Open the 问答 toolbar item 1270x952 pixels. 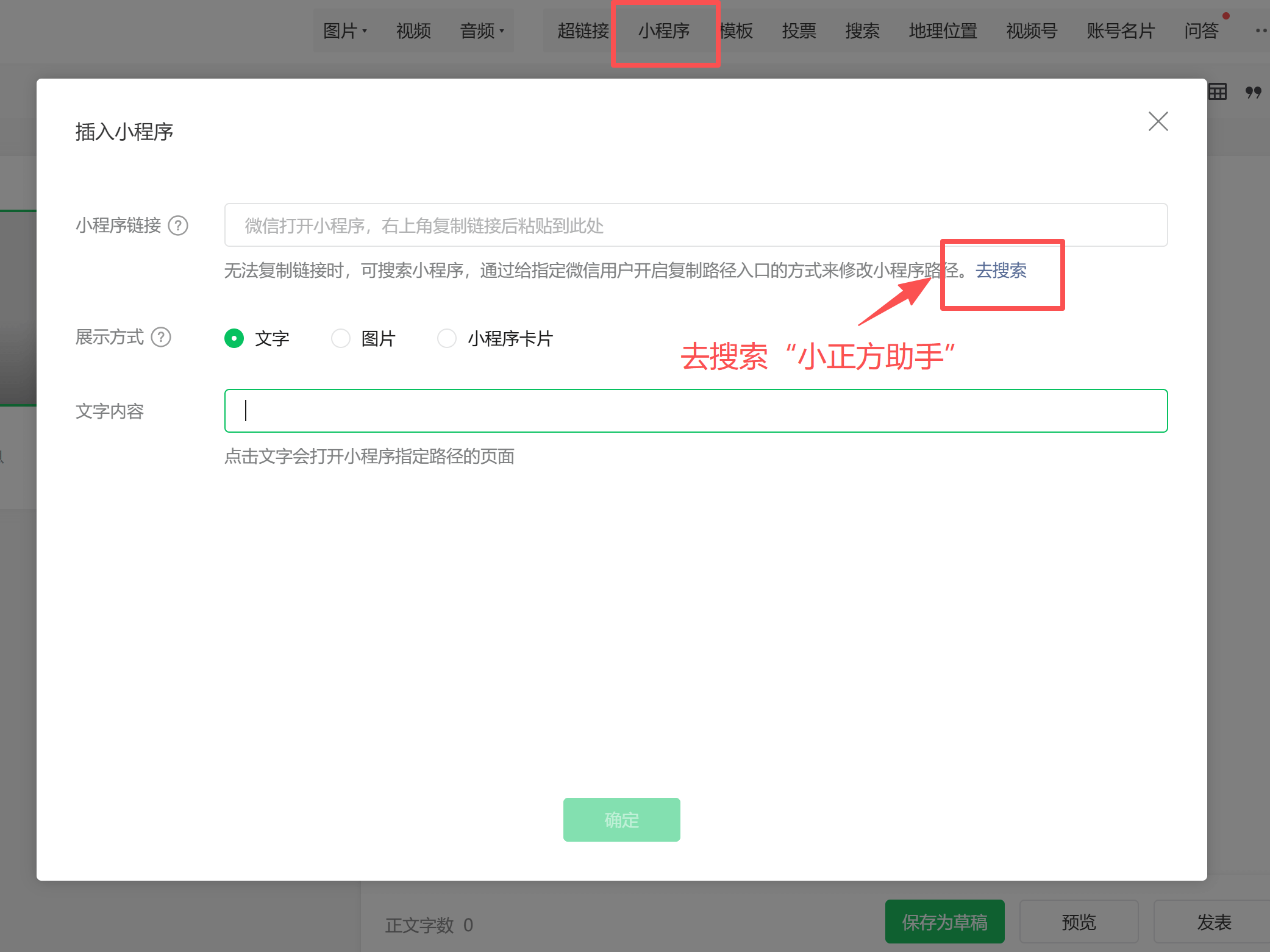tap(1201, 30)
